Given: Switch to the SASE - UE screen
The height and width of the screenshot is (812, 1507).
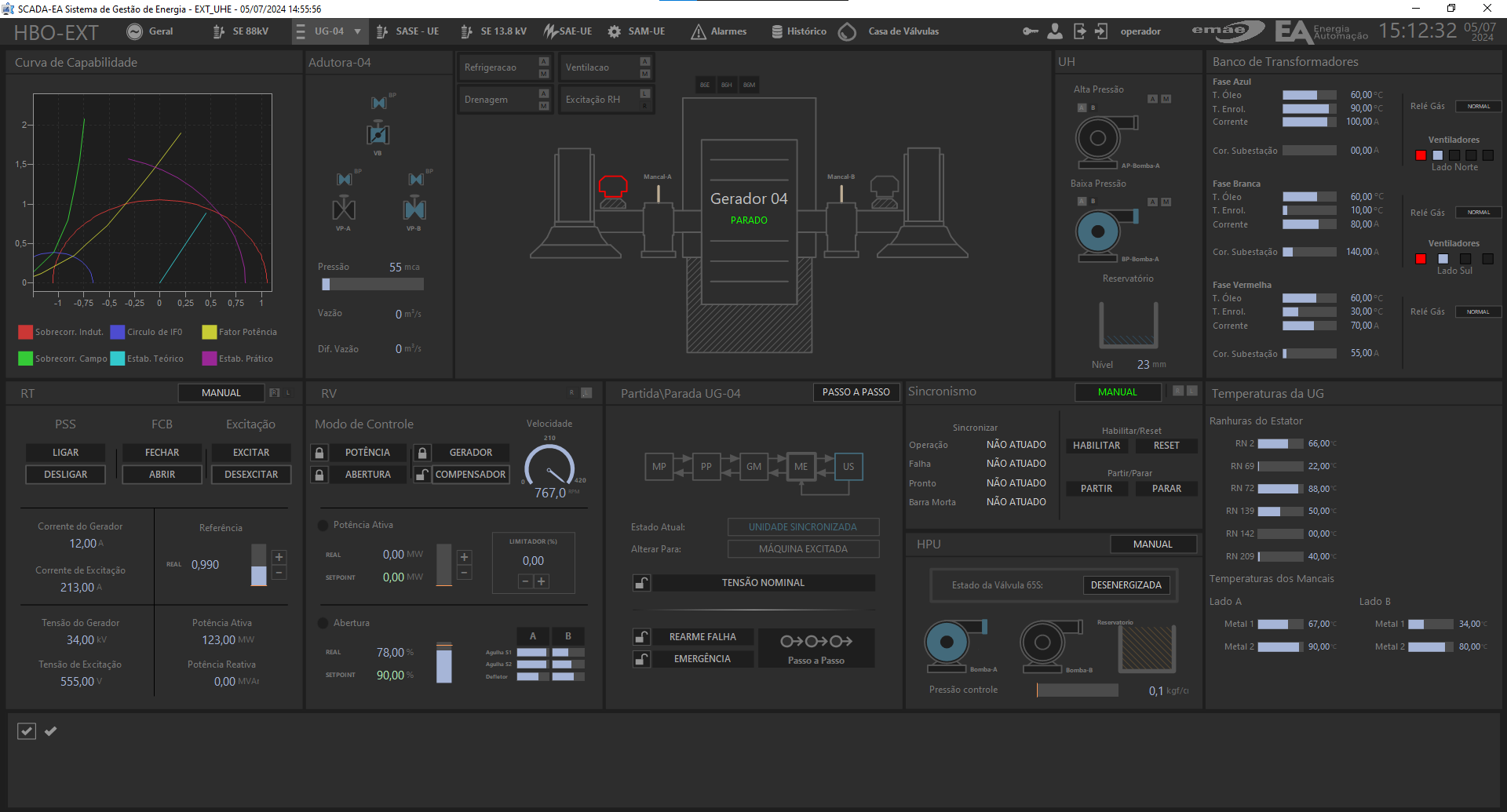Looking at the screenshot, I should (x=407, y=31).
